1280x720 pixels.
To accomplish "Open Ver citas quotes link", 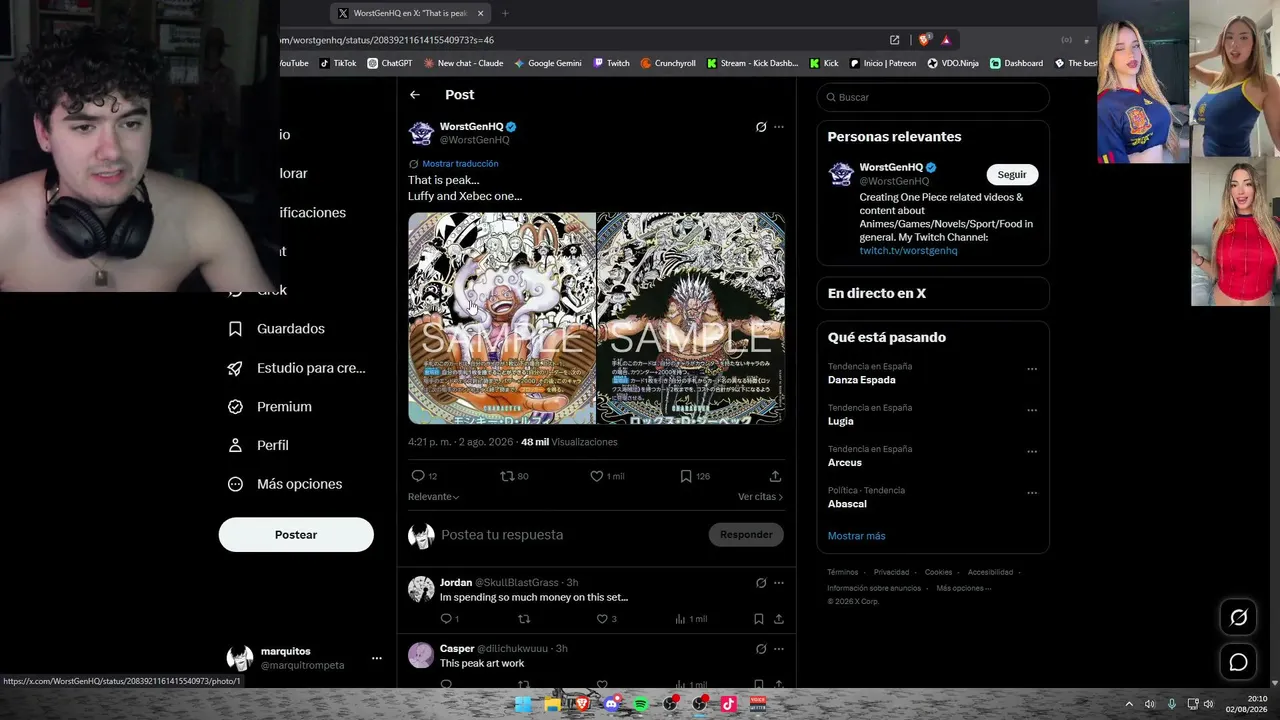I will [x=760, y=497].
